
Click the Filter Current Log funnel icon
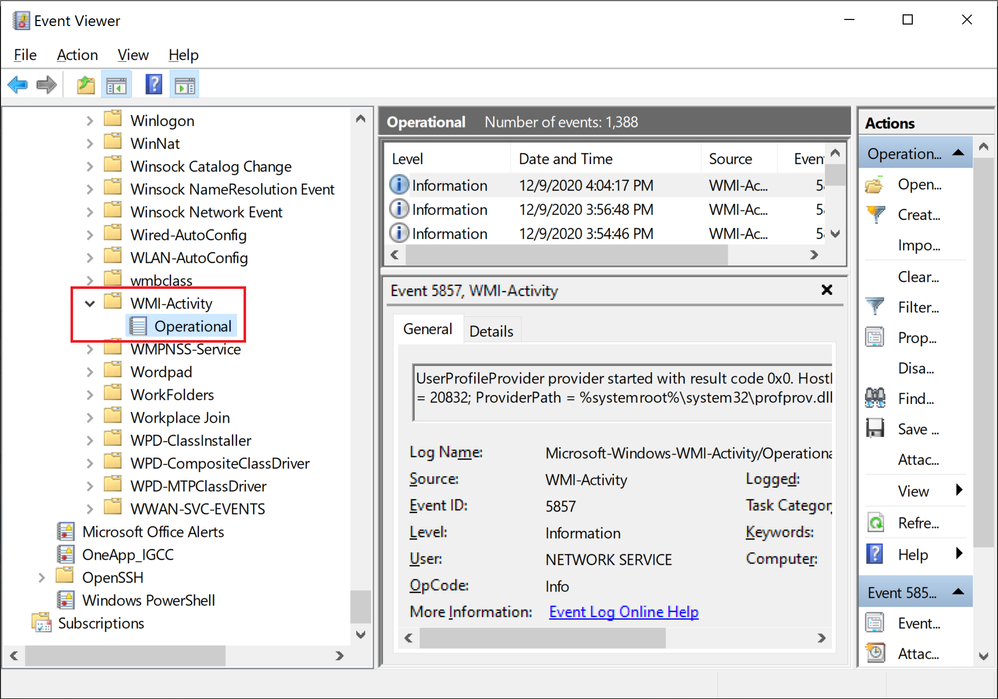tap(875, 307)
